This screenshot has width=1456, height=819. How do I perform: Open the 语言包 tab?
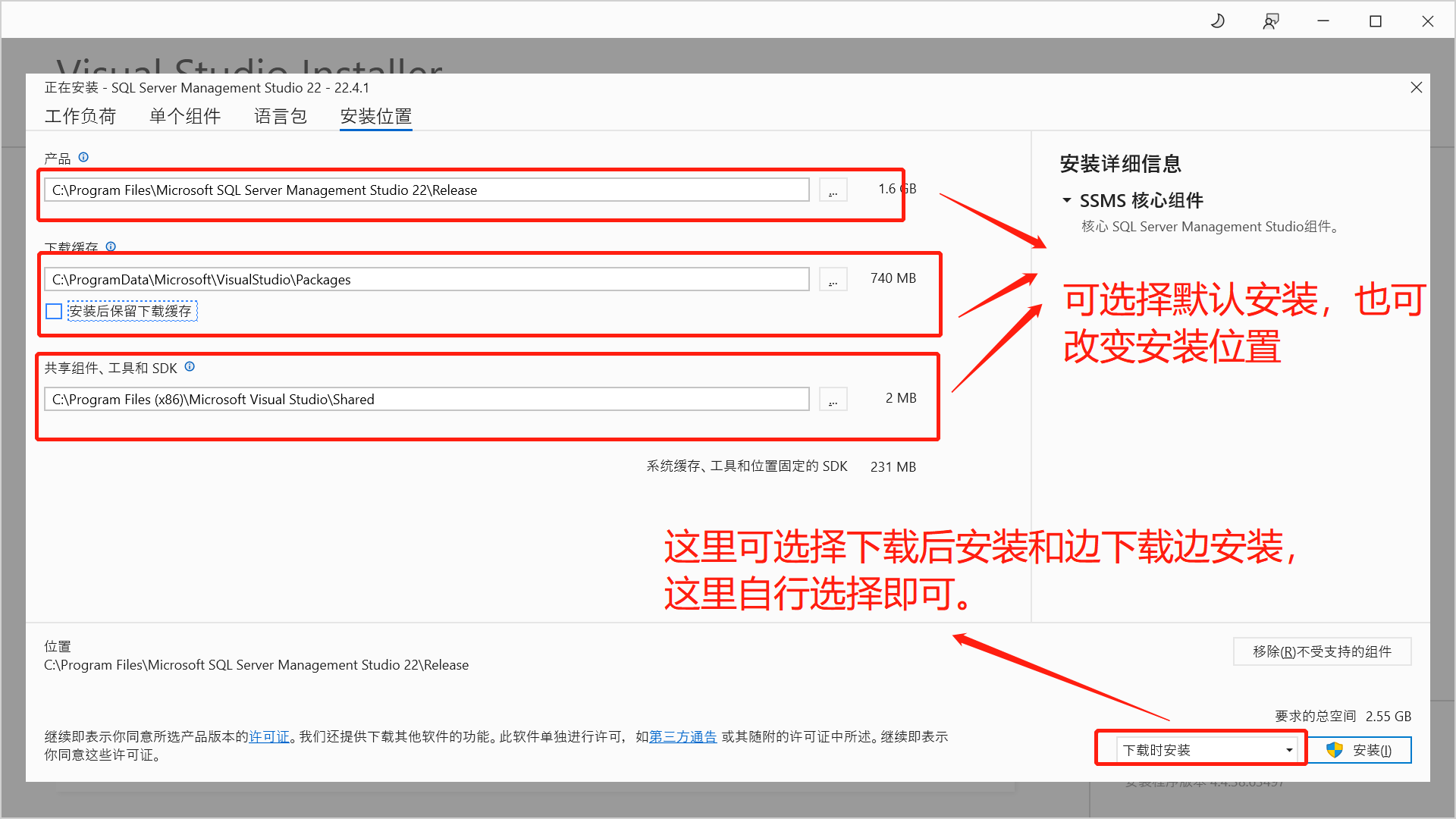280,116
